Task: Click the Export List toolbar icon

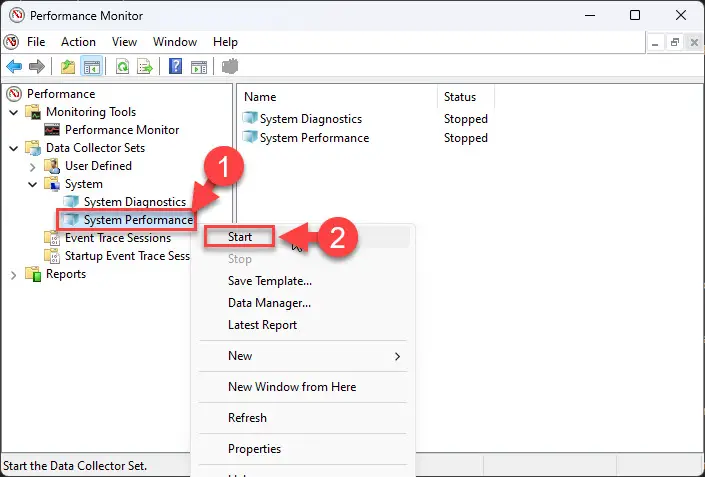Action: pyautogui.click(x=145, y=67)
